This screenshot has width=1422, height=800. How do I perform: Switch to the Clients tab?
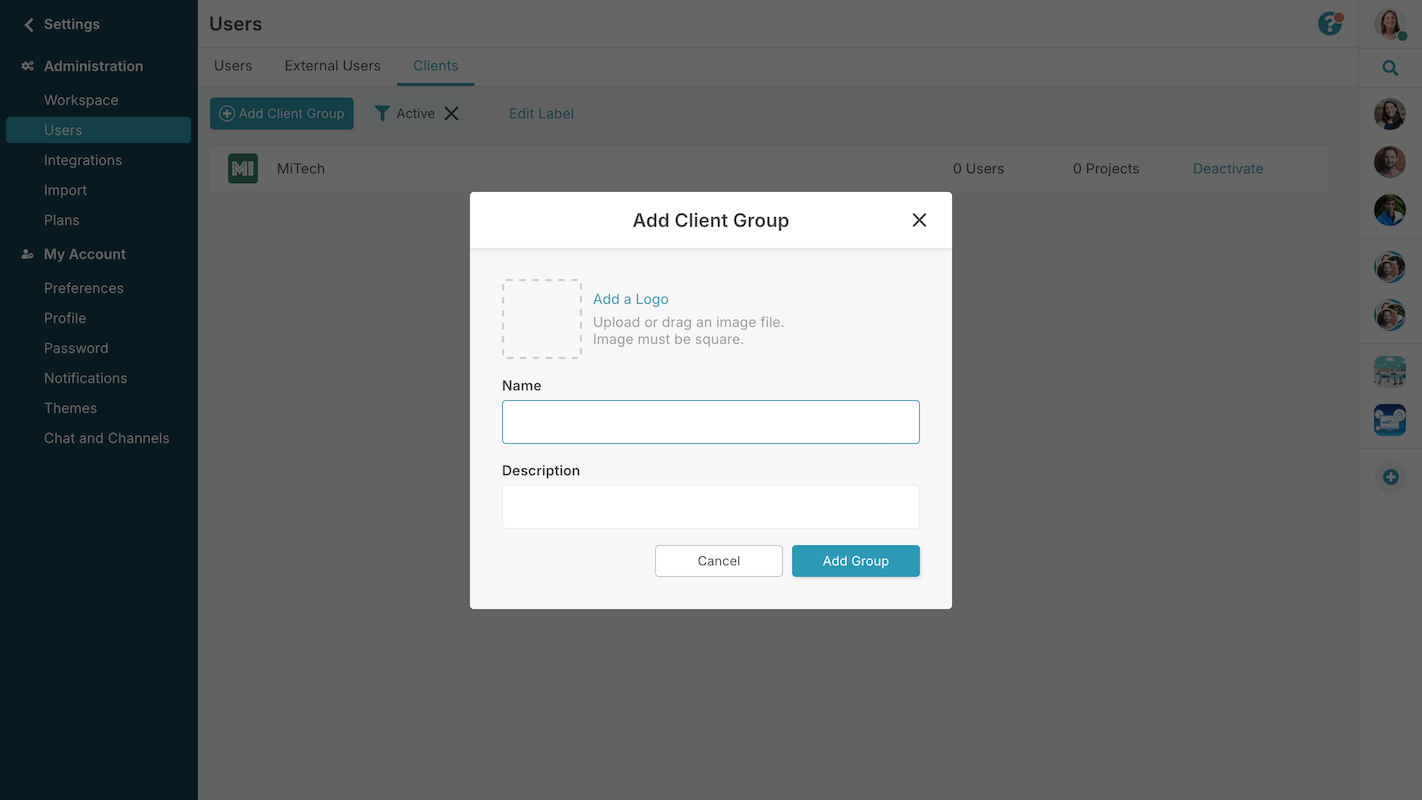(x=436, y=66)
